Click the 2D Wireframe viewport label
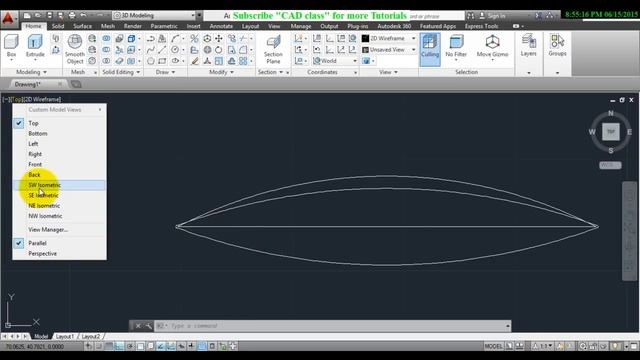 pyautogui.click(x=42, y=99)
